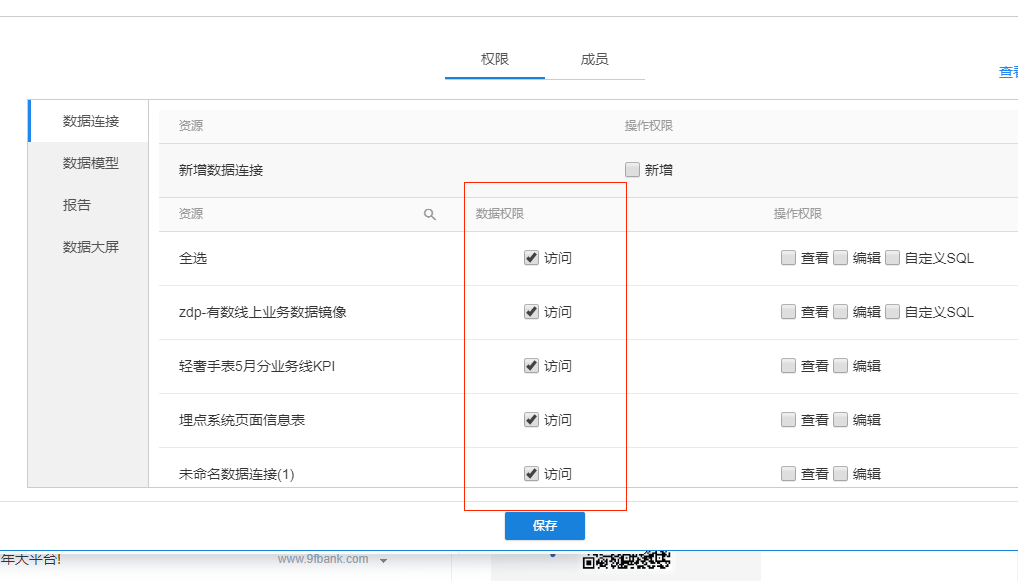Uncheck 访问 in the 全选 row
This screenshot has height=581, width=1018.
[x=531, y=258]
